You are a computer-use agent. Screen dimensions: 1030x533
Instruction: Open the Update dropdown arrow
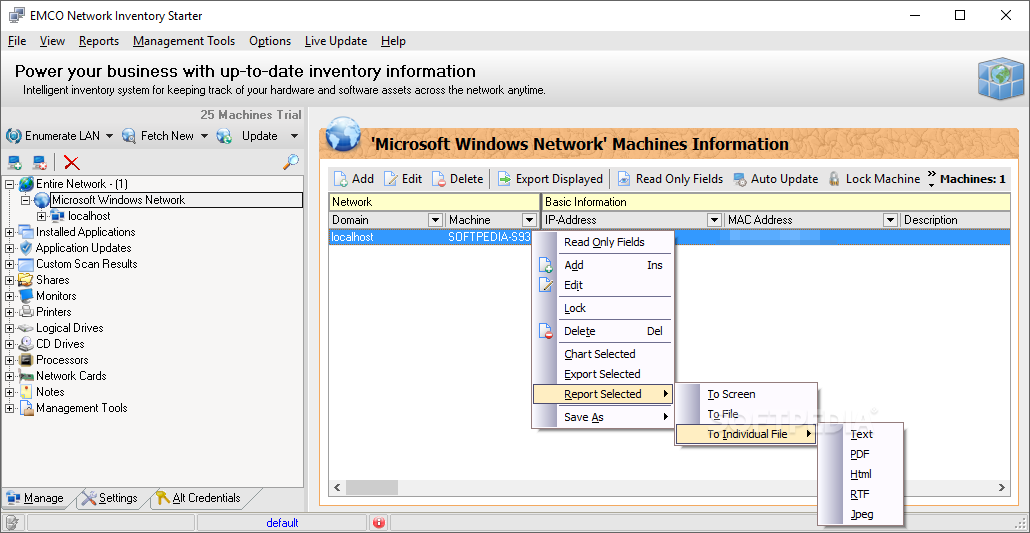point(294,136)
